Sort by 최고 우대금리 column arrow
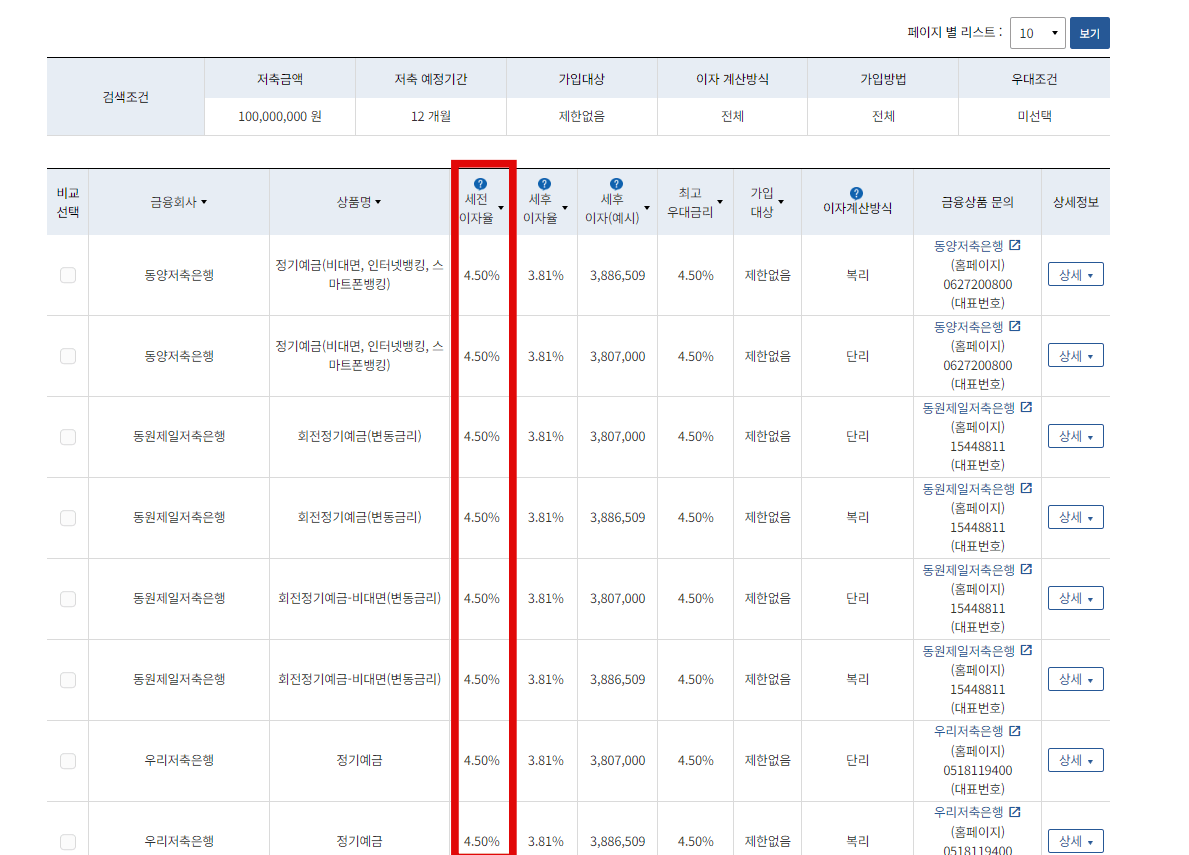 click(x=720, y=202)
